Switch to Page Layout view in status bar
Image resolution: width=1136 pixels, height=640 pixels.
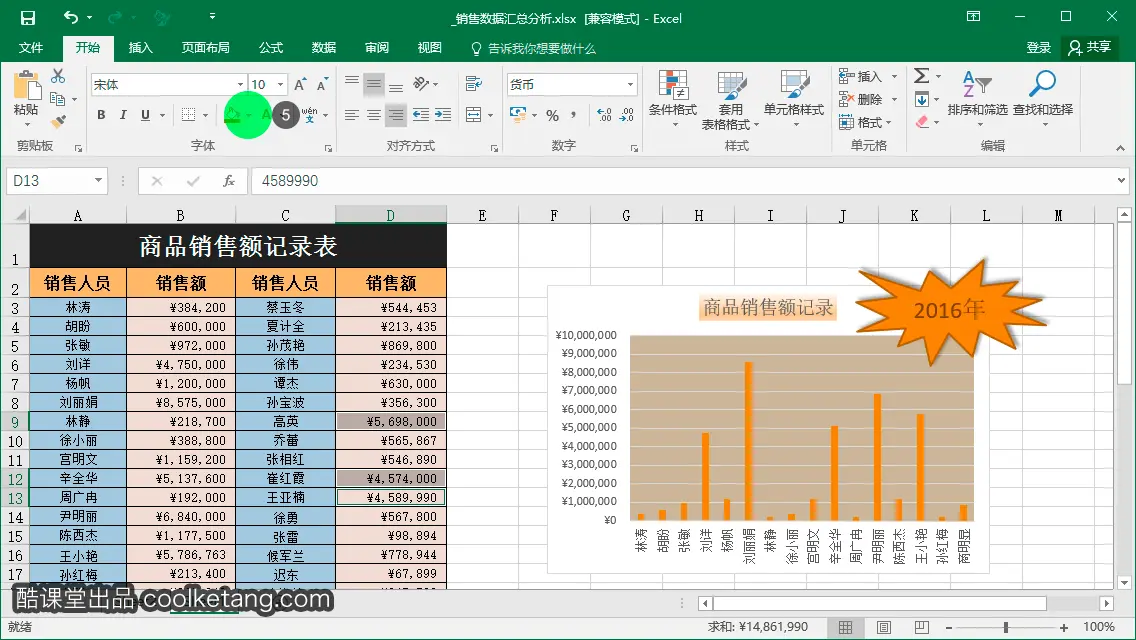click(x=884, y=628)
